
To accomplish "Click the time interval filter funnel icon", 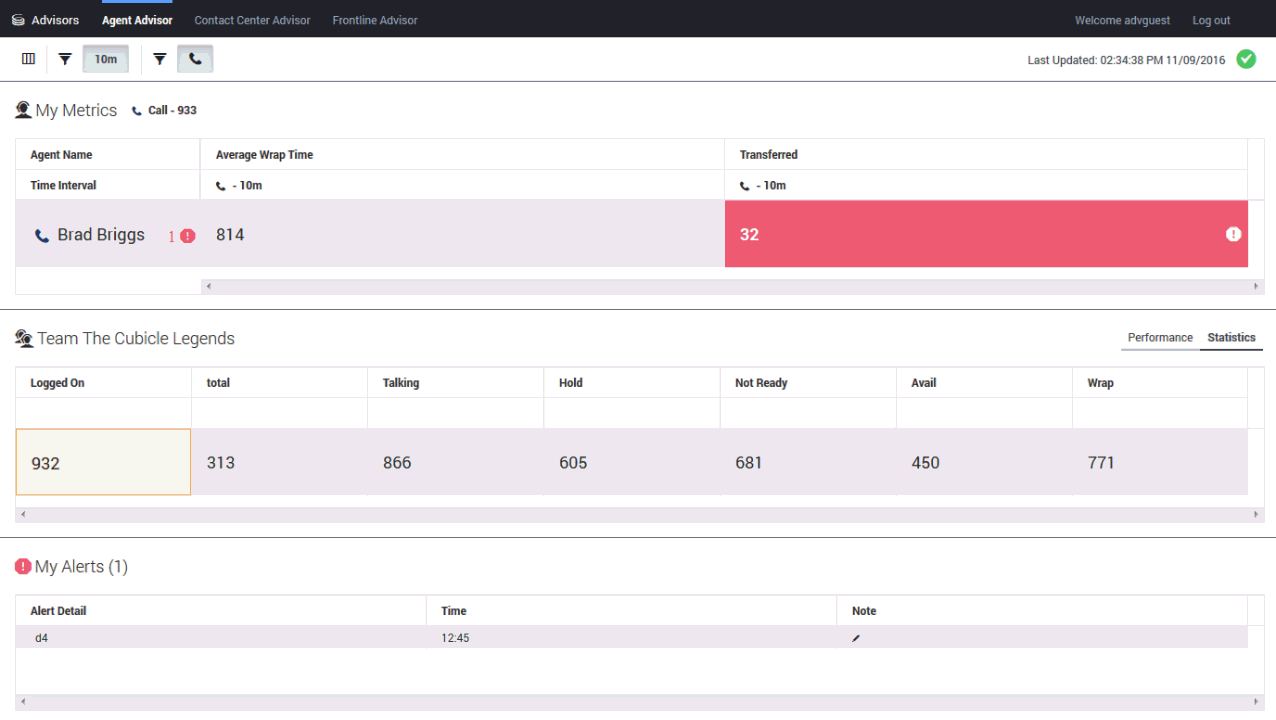I will tap(65, 59).
